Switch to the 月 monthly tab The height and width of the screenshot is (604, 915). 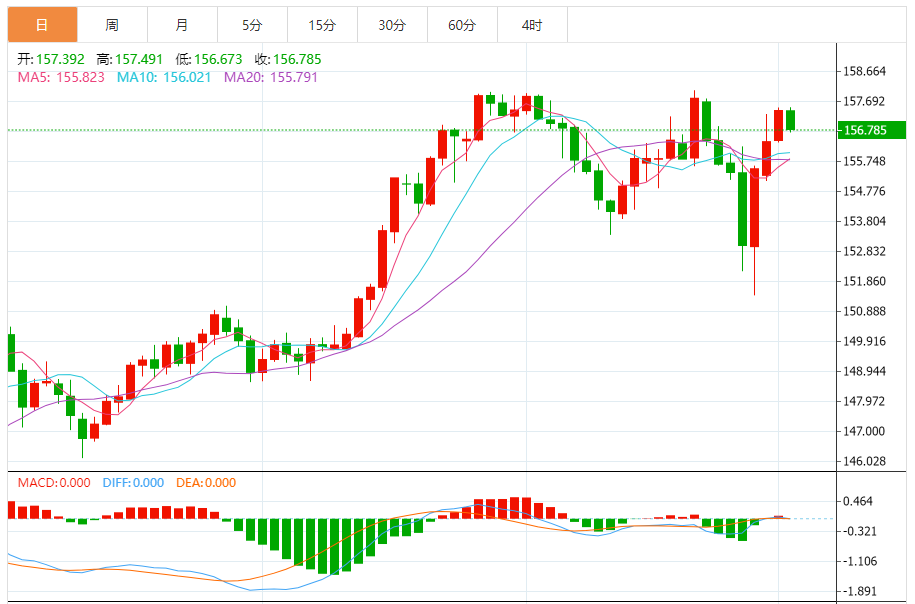click(x=182, y=25)
